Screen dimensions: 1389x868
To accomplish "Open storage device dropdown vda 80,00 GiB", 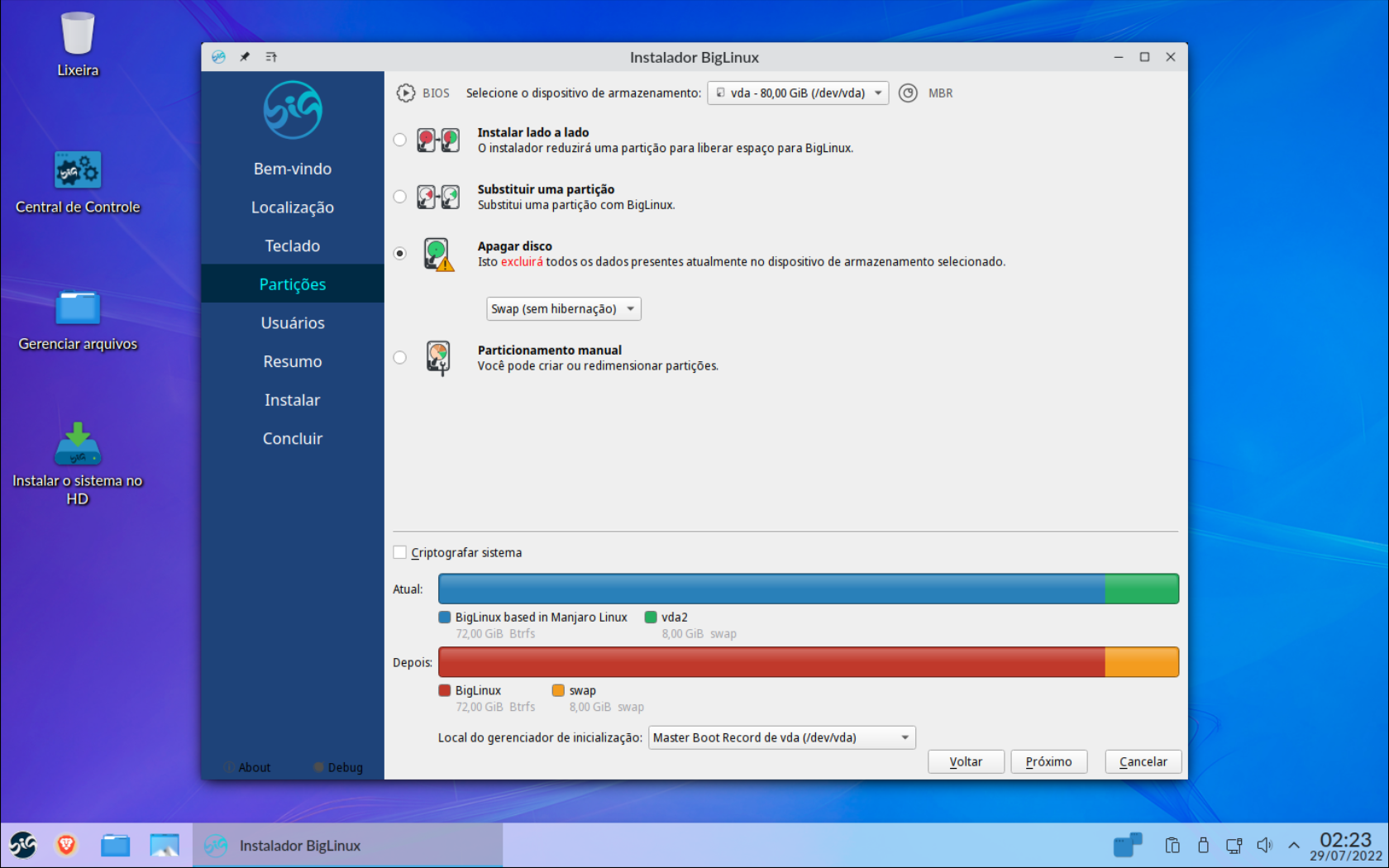I will 798,93.
